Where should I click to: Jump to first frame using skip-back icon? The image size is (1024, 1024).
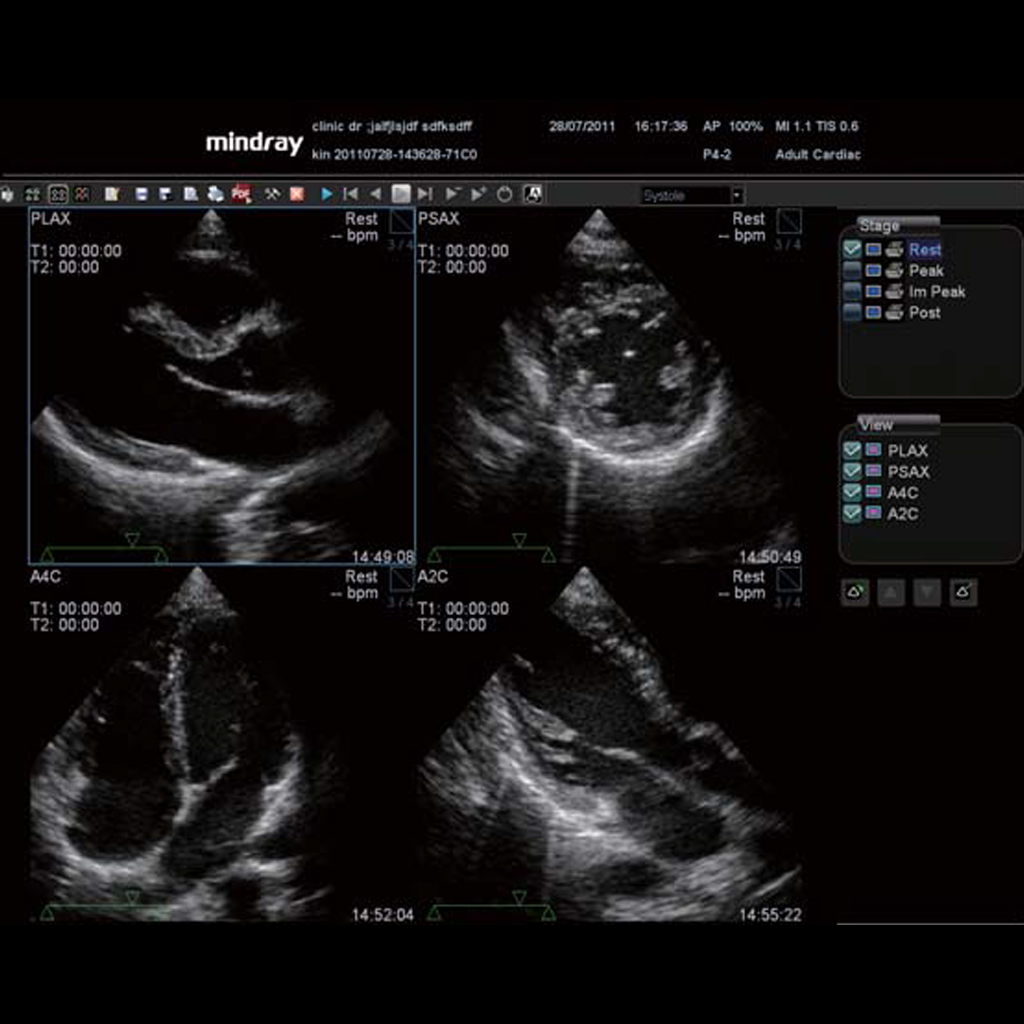(x=350, y=195)
